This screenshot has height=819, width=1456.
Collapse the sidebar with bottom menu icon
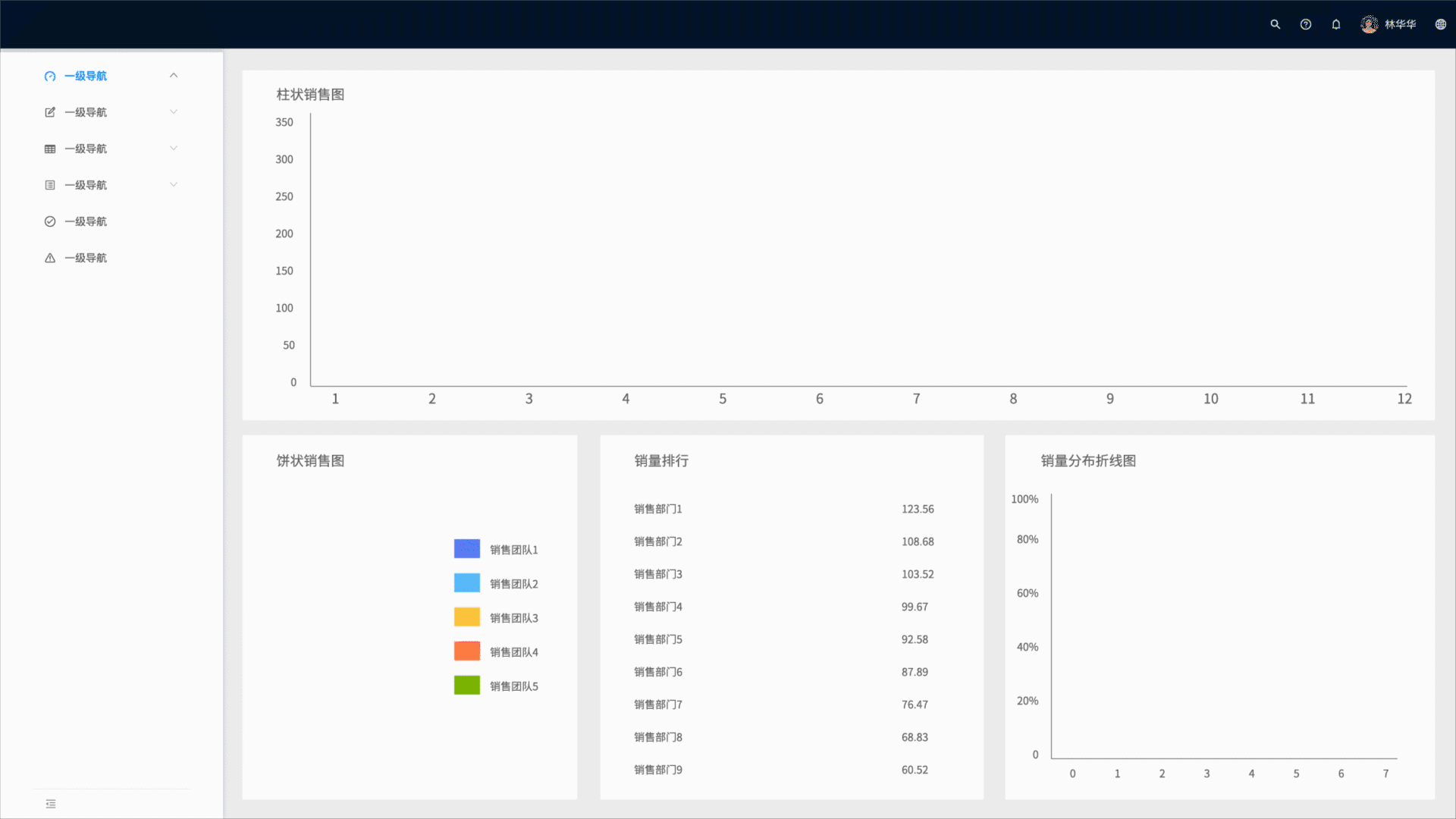[51, 804]
